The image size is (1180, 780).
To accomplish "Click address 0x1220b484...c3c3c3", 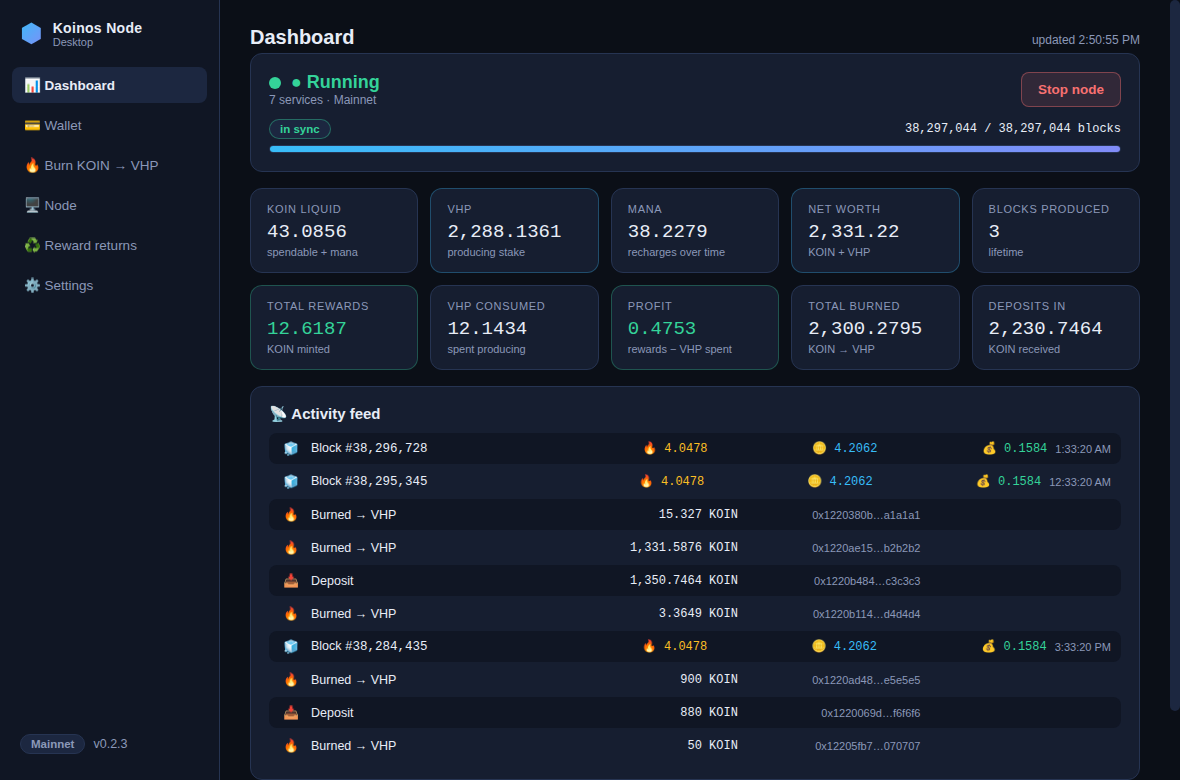I will pos(867,581).
